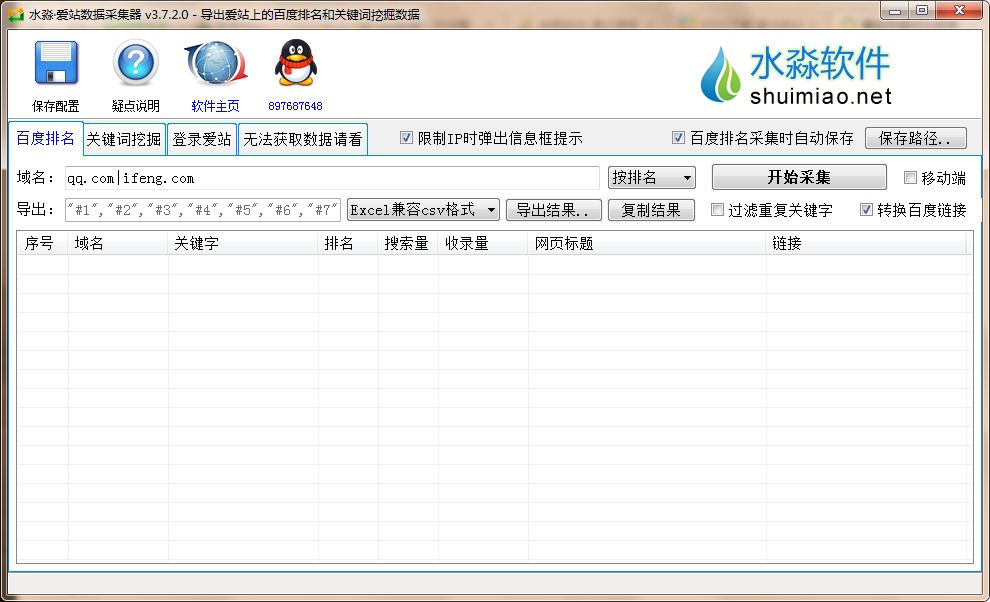The width and height of the screenshot is (990, 602).
Task: Toggle 转换百度链接 checkbox
Action: click(x=866, y=210)
